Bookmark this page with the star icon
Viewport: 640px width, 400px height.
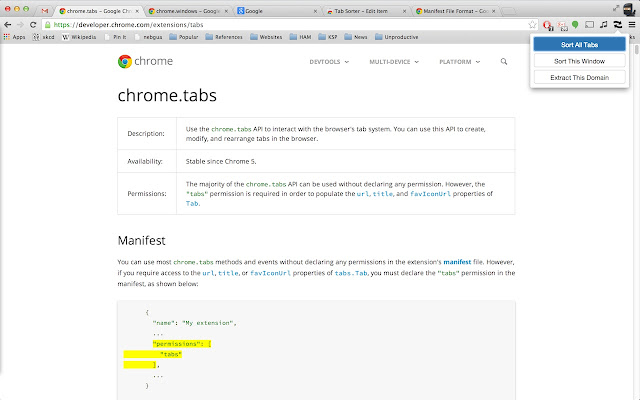tap(532, 25)
